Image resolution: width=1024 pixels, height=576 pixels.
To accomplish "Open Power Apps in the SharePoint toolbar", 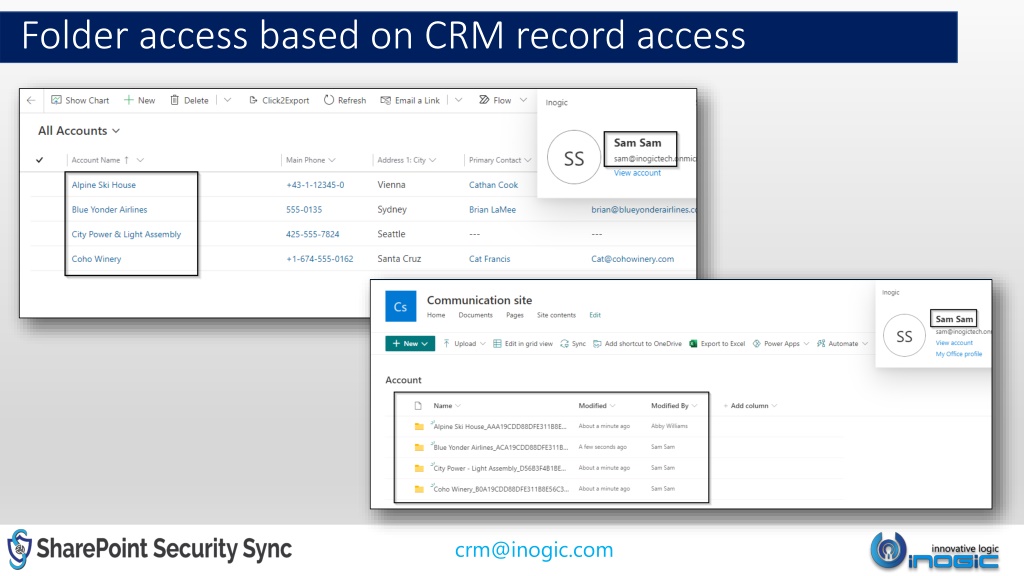I will click(776, 344).
